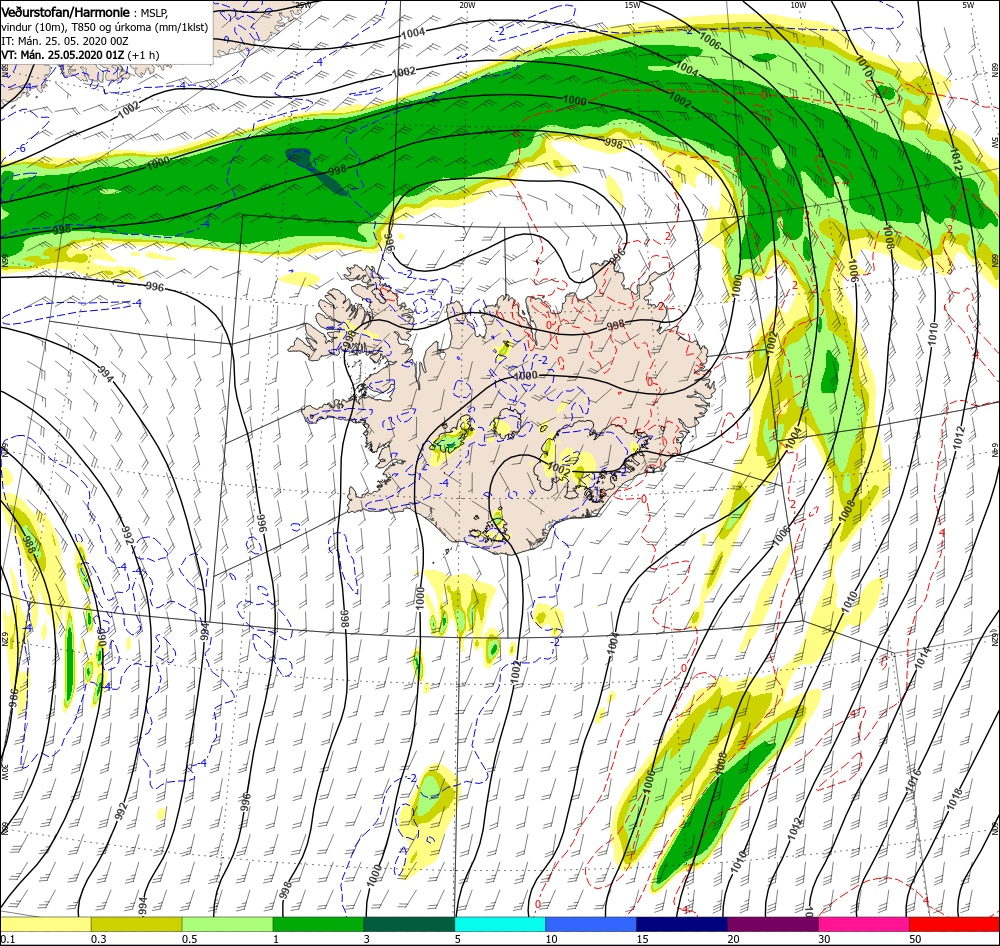Screen dimensions: 1000x946
Task: Click the olive 0.3 mm legend swatch
Action: pos(137,924)
